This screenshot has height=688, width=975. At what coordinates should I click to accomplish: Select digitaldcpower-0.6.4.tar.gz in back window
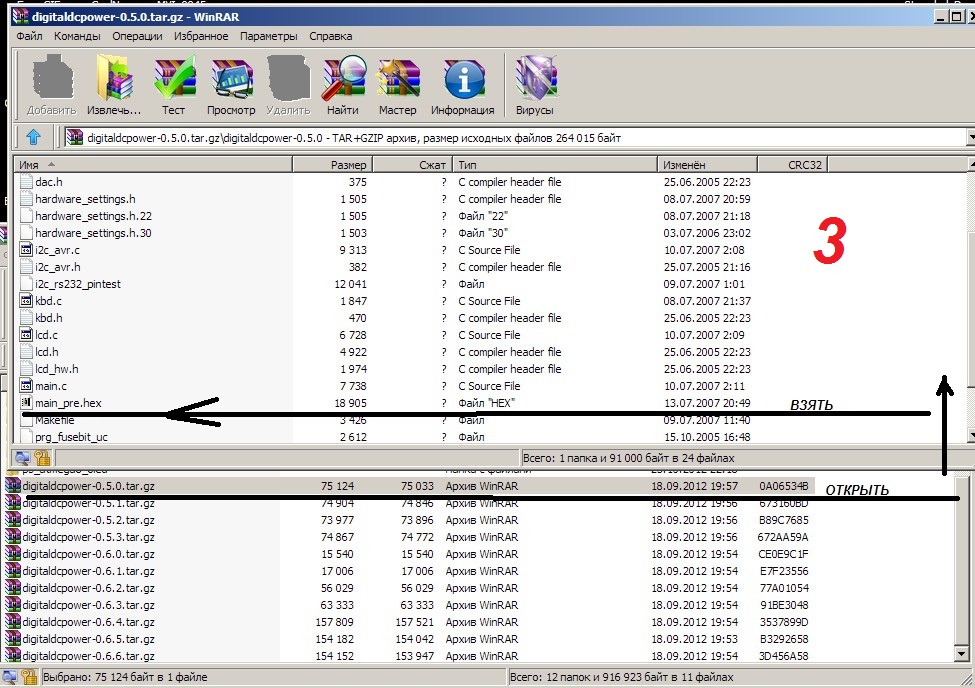click(x=88, y=622)
